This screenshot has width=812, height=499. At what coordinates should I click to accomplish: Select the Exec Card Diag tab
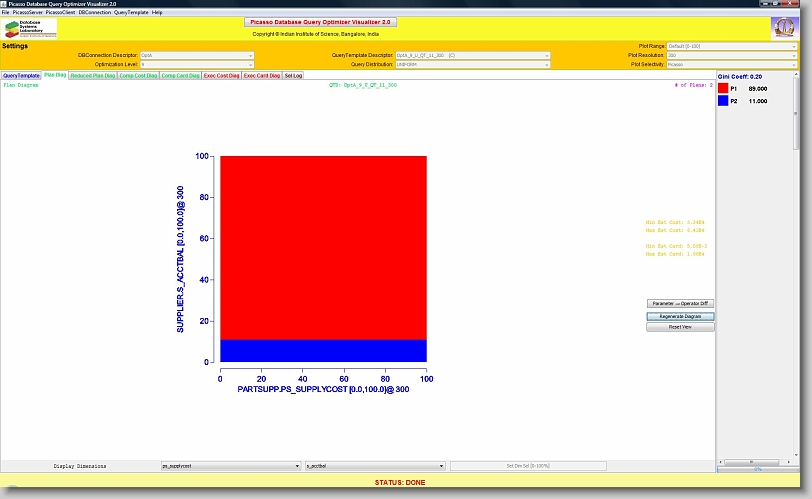pyautogui.click(x=262, y=76)
